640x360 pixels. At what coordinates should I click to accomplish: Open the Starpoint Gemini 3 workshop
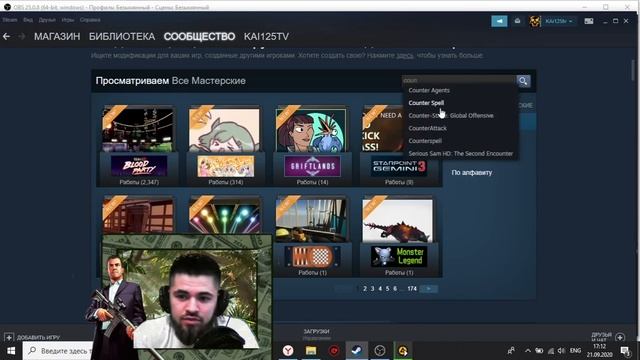(x=398, y=167)
